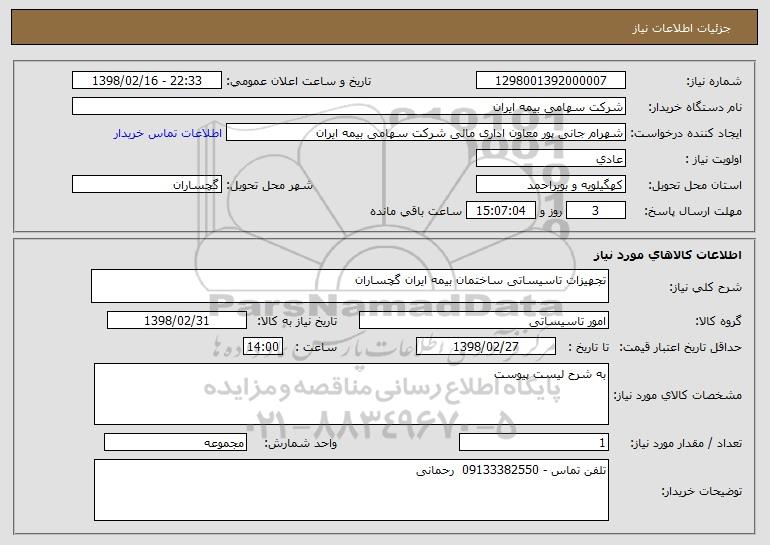Viewport: 770px width, 545px height.
Task: Click the شماره نیاز label
Action: coord(714,82)
